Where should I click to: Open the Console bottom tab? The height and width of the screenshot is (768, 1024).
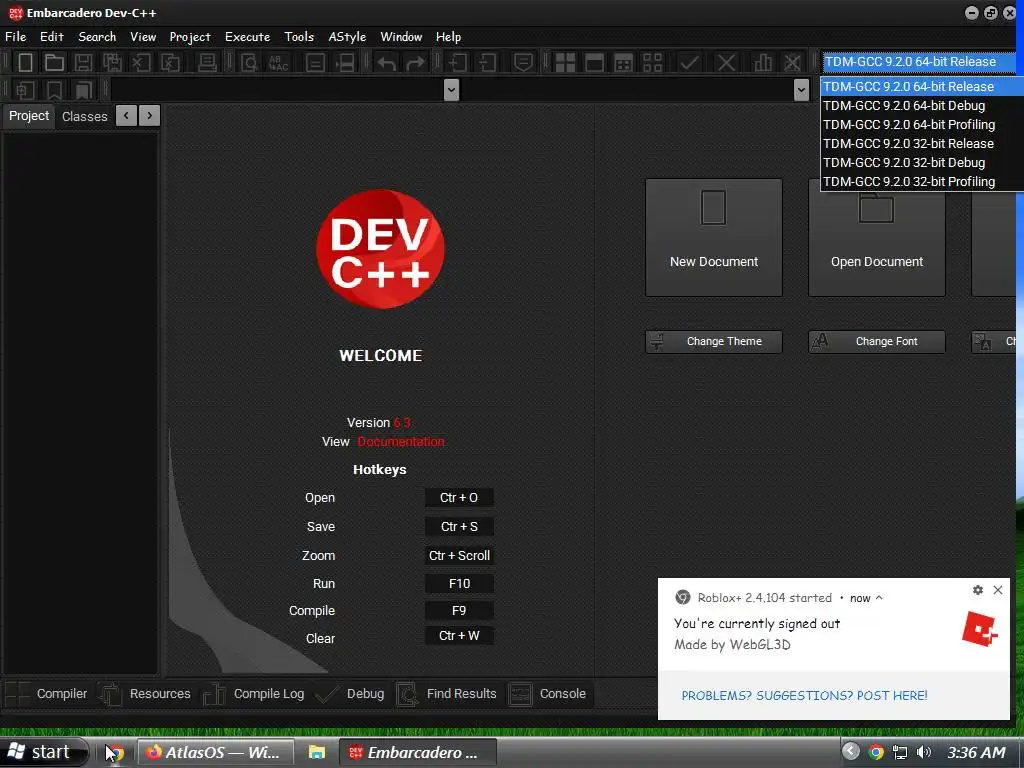click(549, 694)
